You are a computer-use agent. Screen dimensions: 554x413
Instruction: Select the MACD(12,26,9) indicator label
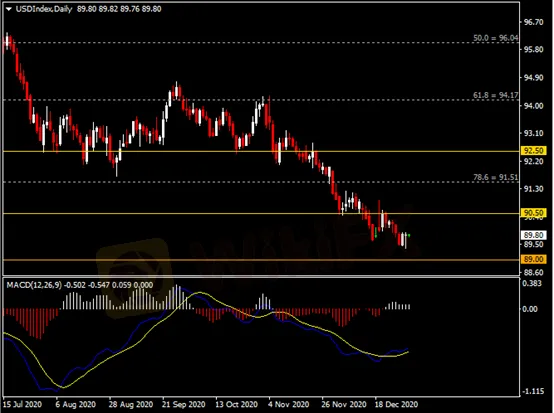(34, 285)
